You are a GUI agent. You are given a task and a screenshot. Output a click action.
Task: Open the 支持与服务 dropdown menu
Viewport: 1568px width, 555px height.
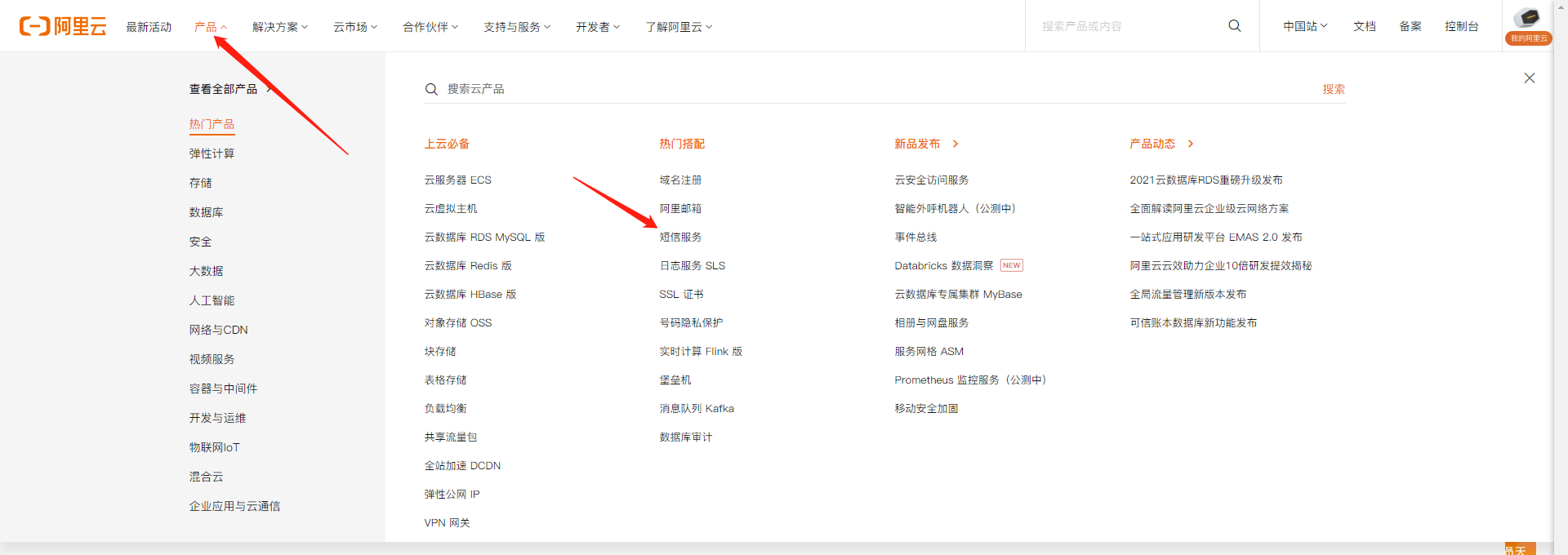516,27
